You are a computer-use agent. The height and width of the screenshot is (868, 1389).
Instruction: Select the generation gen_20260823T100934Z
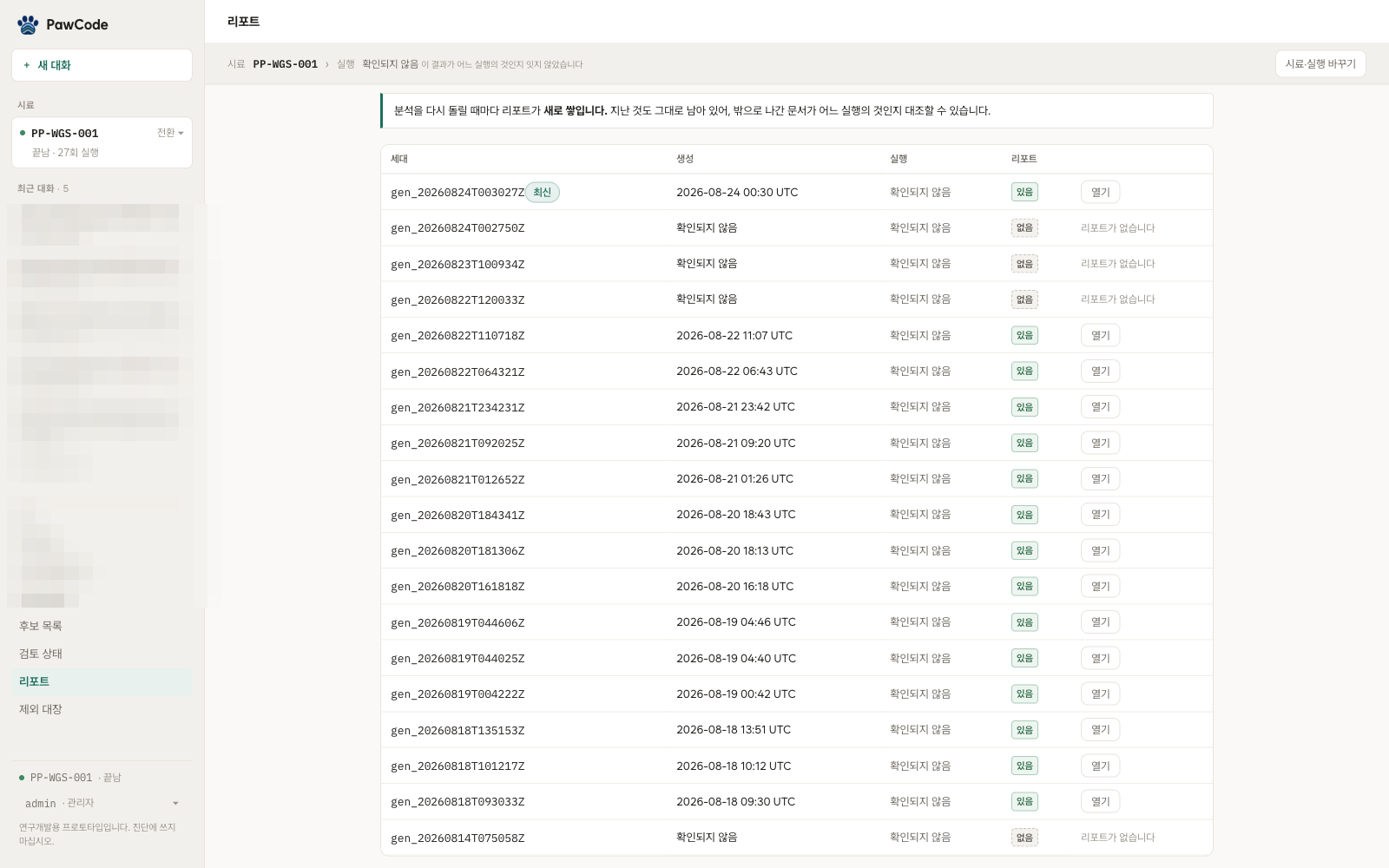pyautogui.click(x=458, y=264)
